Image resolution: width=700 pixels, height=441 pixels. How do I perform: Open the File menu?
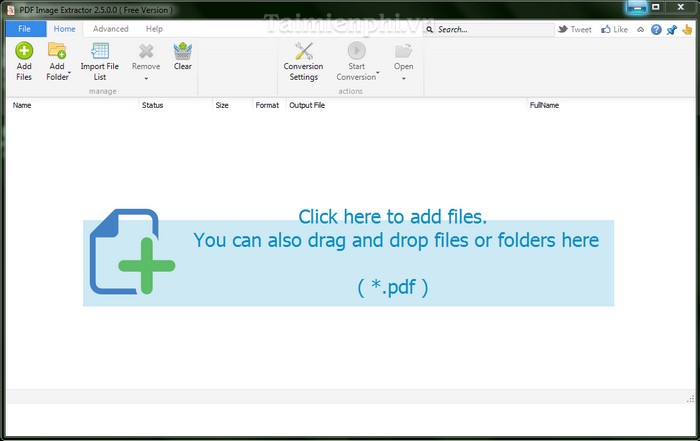tap(25, 29)
